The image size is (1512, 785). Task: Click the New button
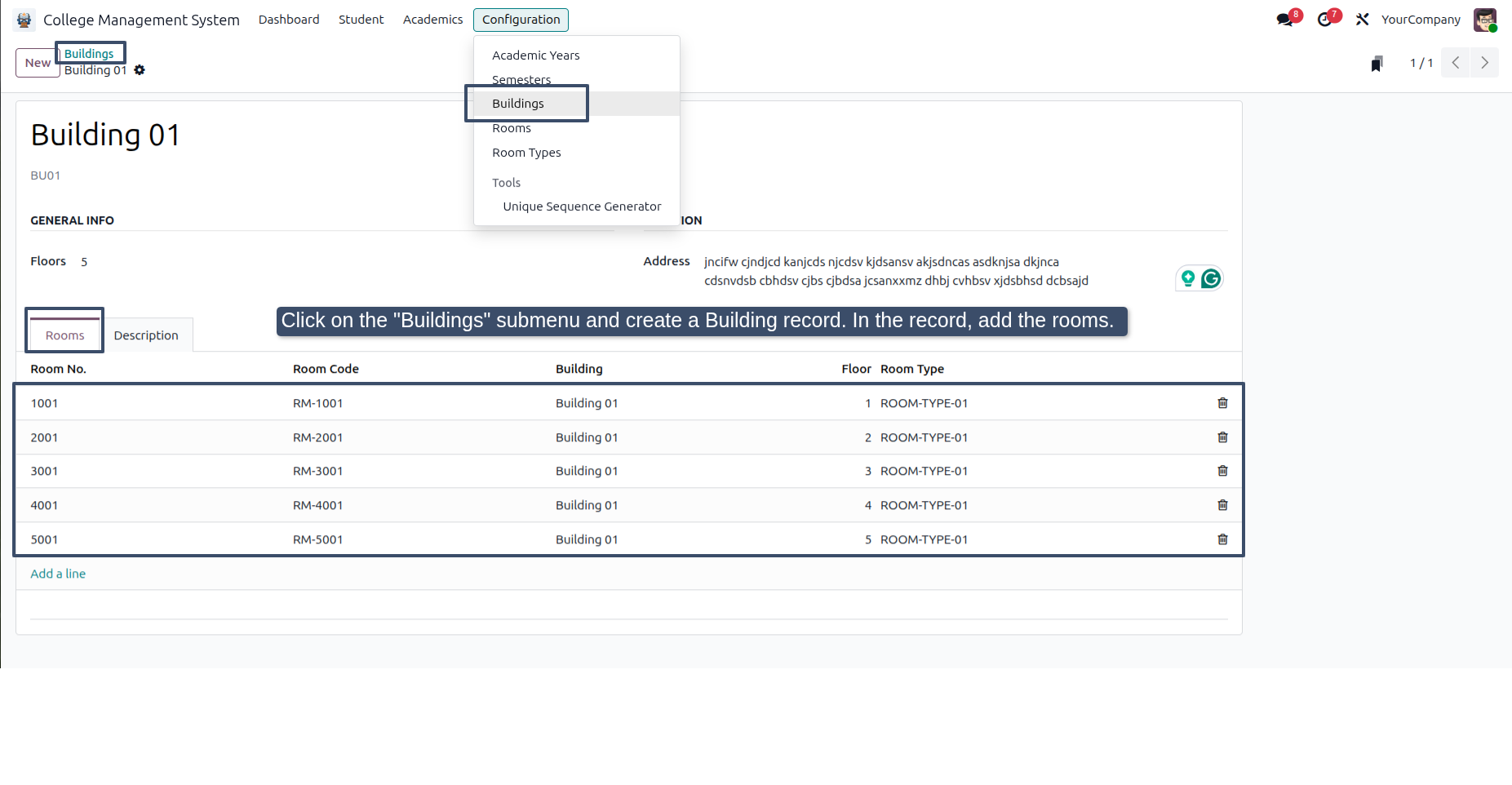pyautogui.click(x=38, y=63)
